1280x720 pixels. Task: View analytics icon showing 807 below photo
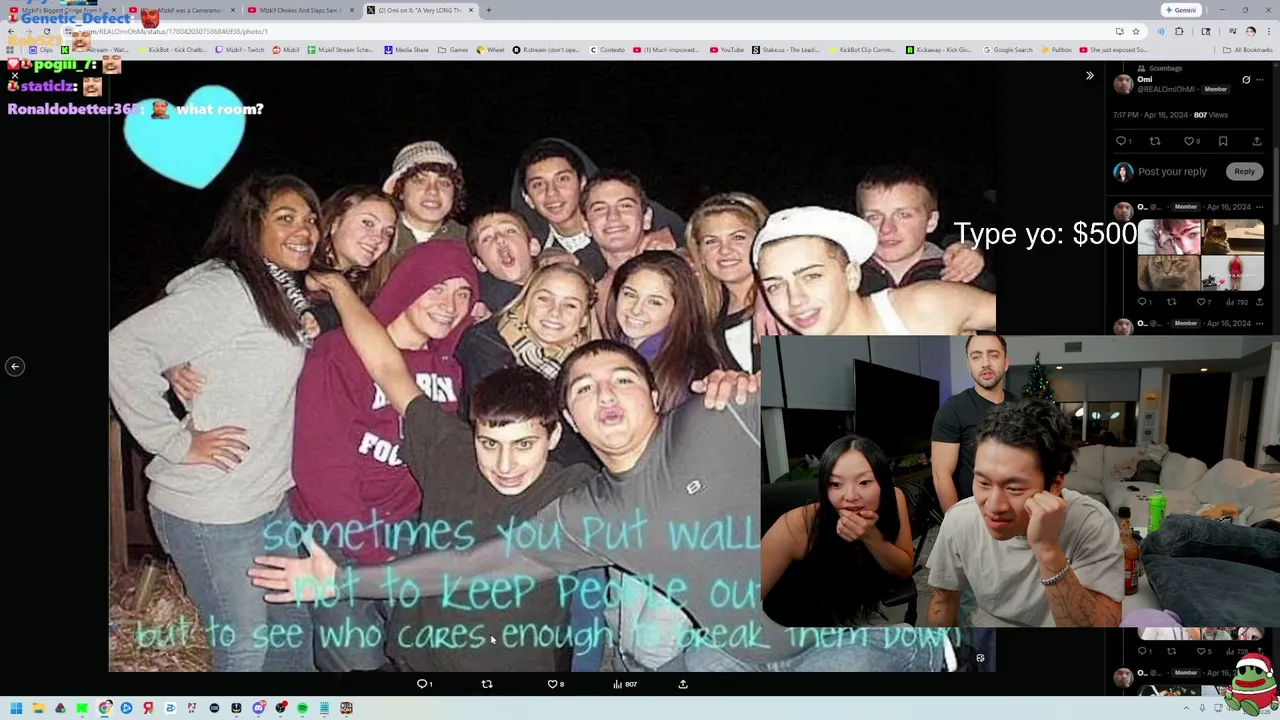tap(624, 684)
